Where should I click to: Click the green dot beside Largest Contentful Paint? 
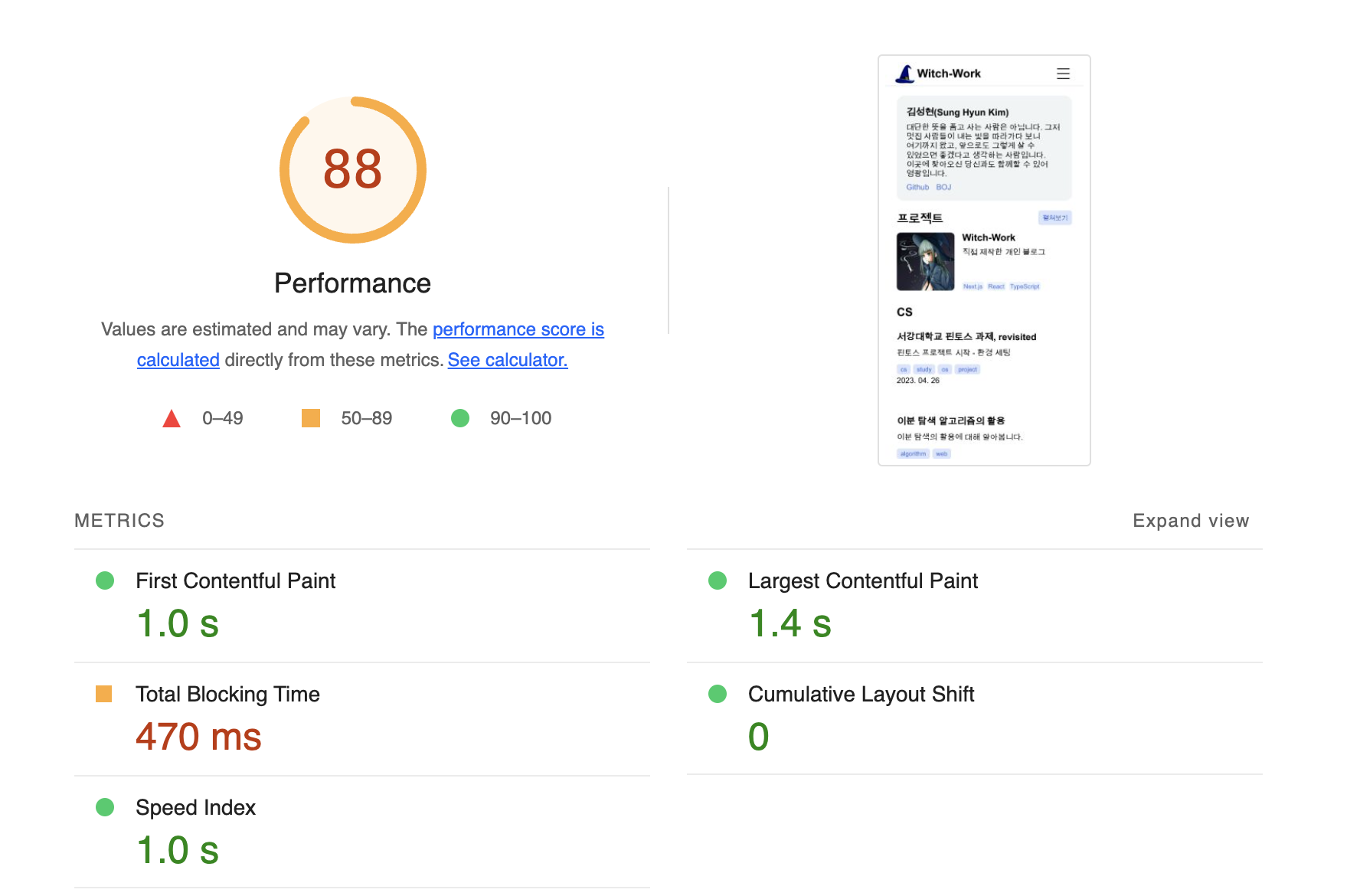coord(718,580)
